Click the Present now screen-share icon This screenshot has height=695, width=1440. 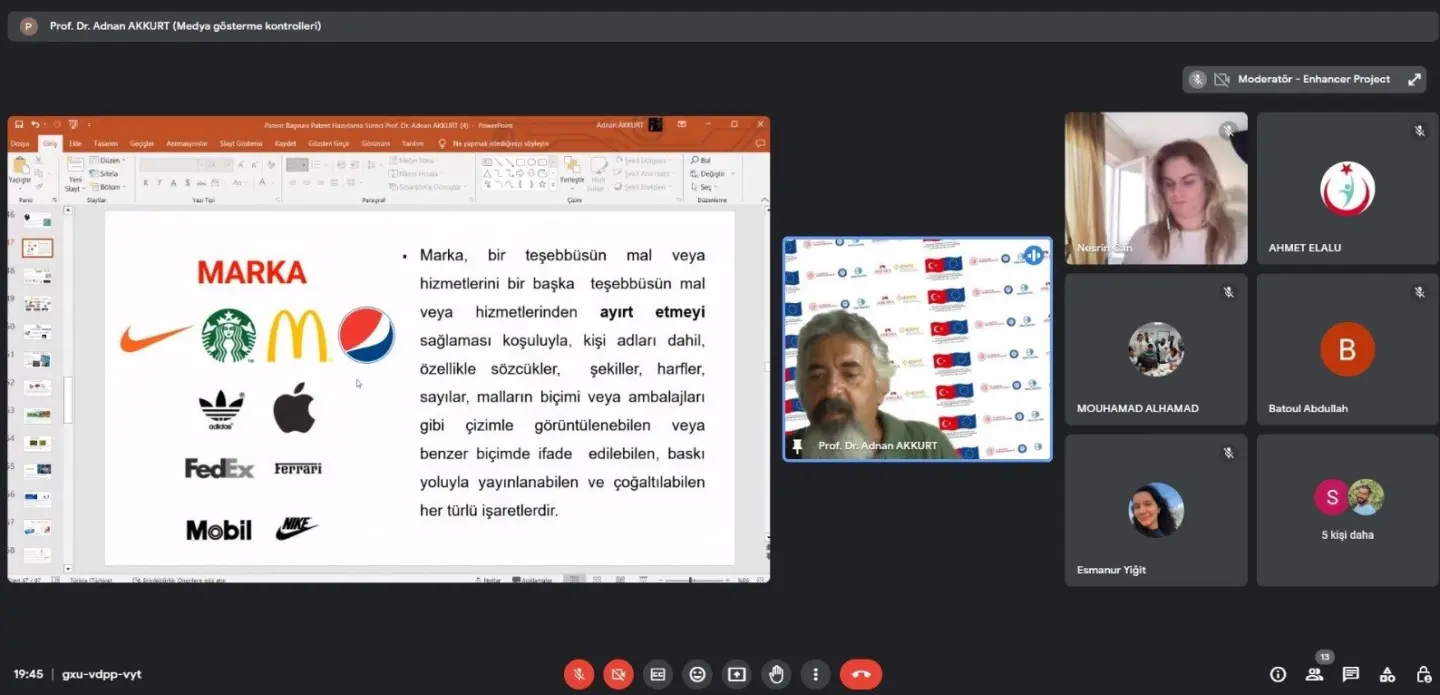[737, 674]
